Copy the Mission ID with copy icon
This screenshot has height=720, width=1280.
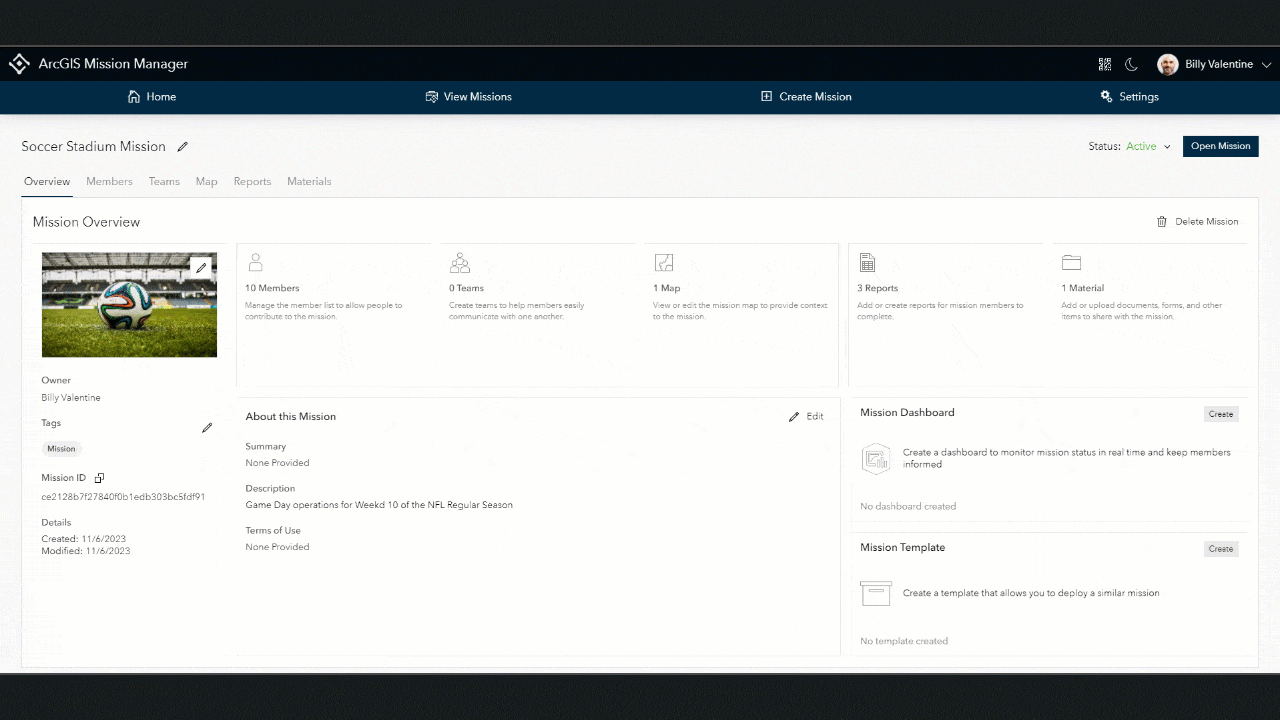(x=99, y=478)
